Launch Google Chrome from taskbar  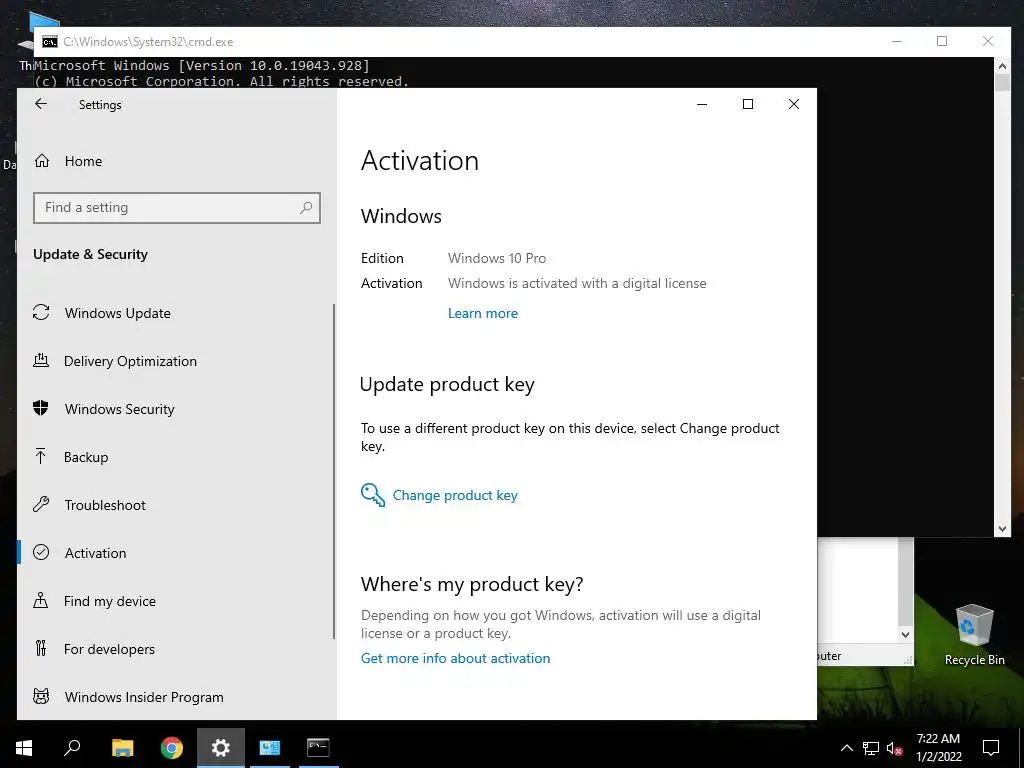tap(172, 748)
